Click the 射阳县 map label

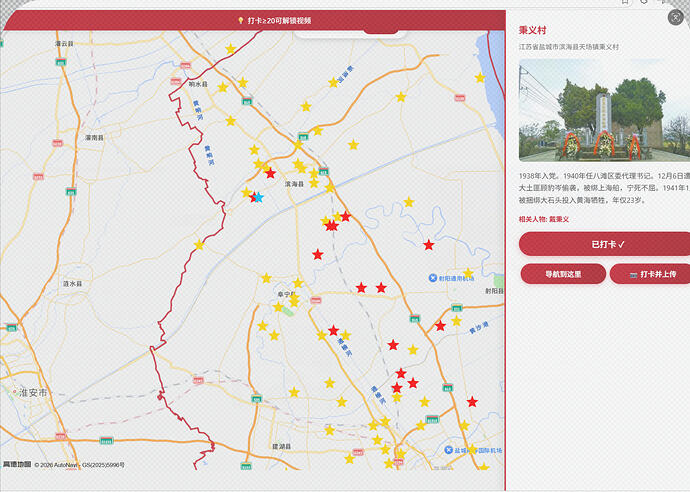pyautogui.click(x=495, y=291)
